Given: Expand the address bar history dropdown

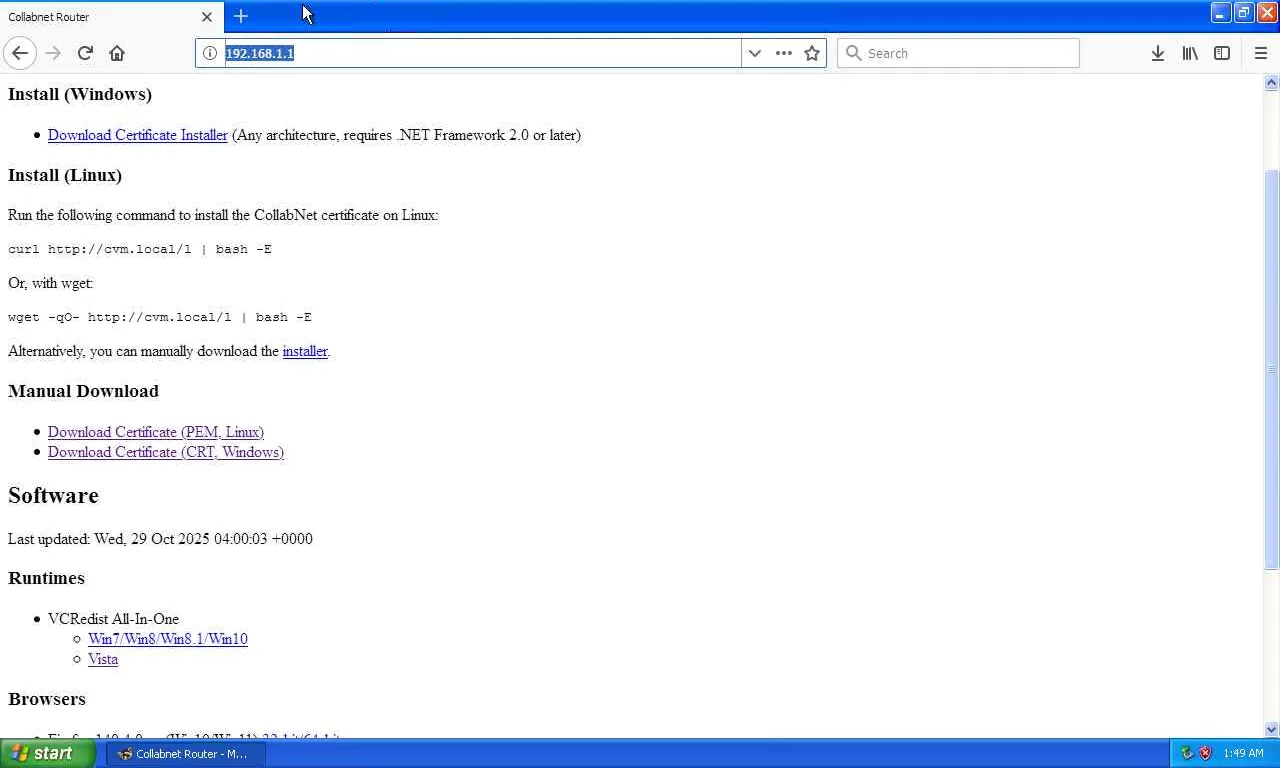Looking at the screenshot, I should 755,53.
